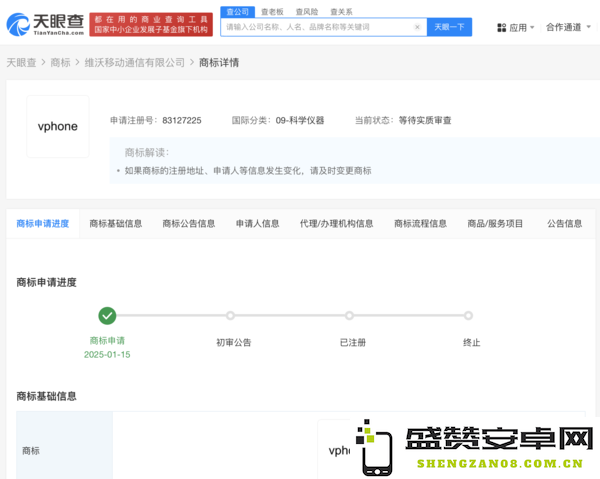
Task: Click the 2025-01-15 application date
Action: click(107, 355)
